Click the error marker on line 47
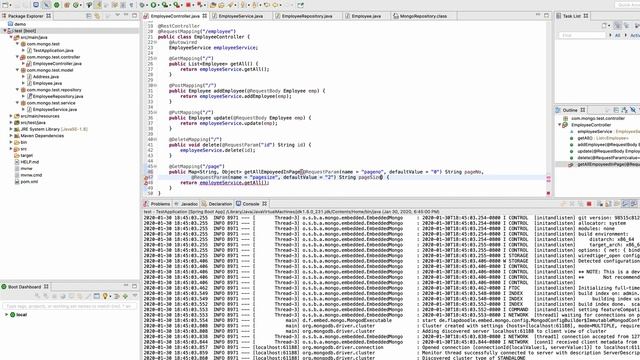The width and height of the screenshot is (640, 360). click(146, 178)
